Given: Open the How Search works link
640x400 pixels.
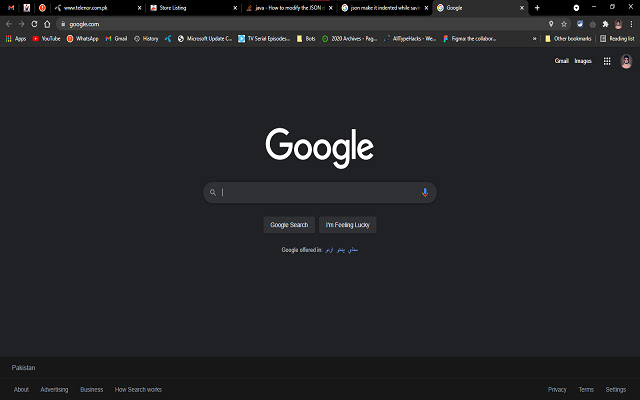Looking at the screenshot, I should 138,389.
